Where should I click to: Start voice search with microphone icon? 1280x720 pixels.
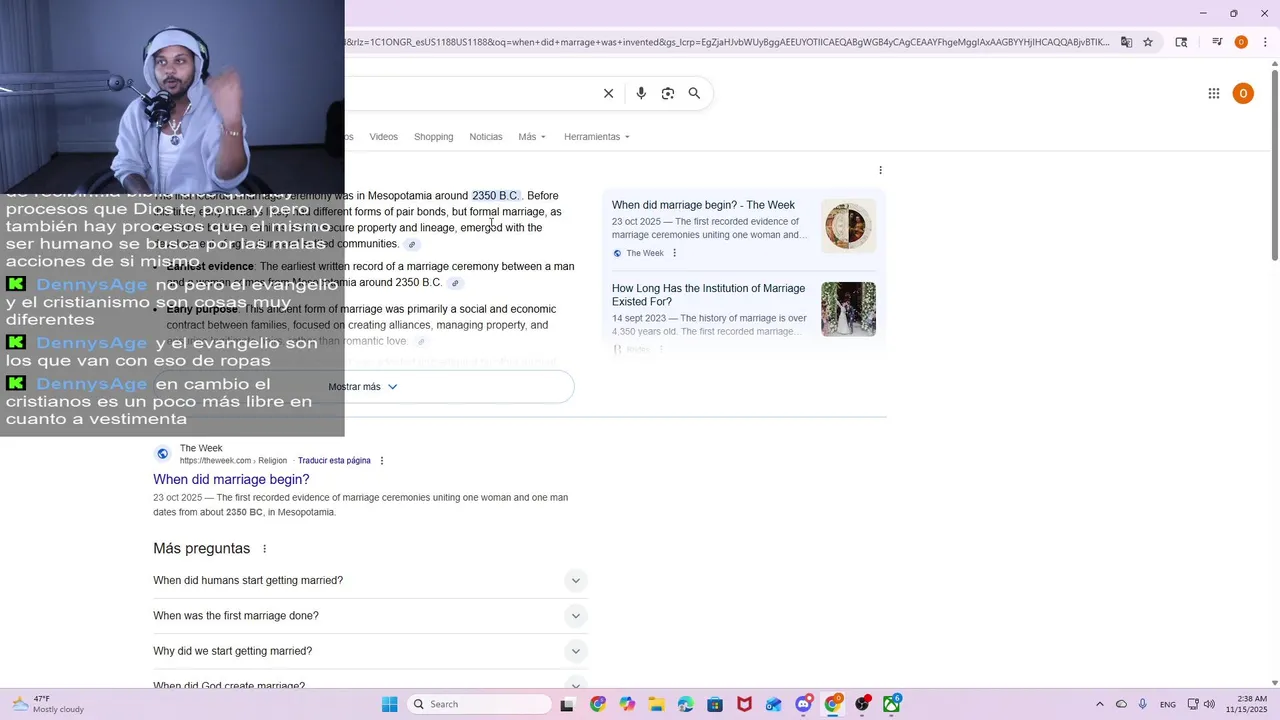click(x=641, y=93)
